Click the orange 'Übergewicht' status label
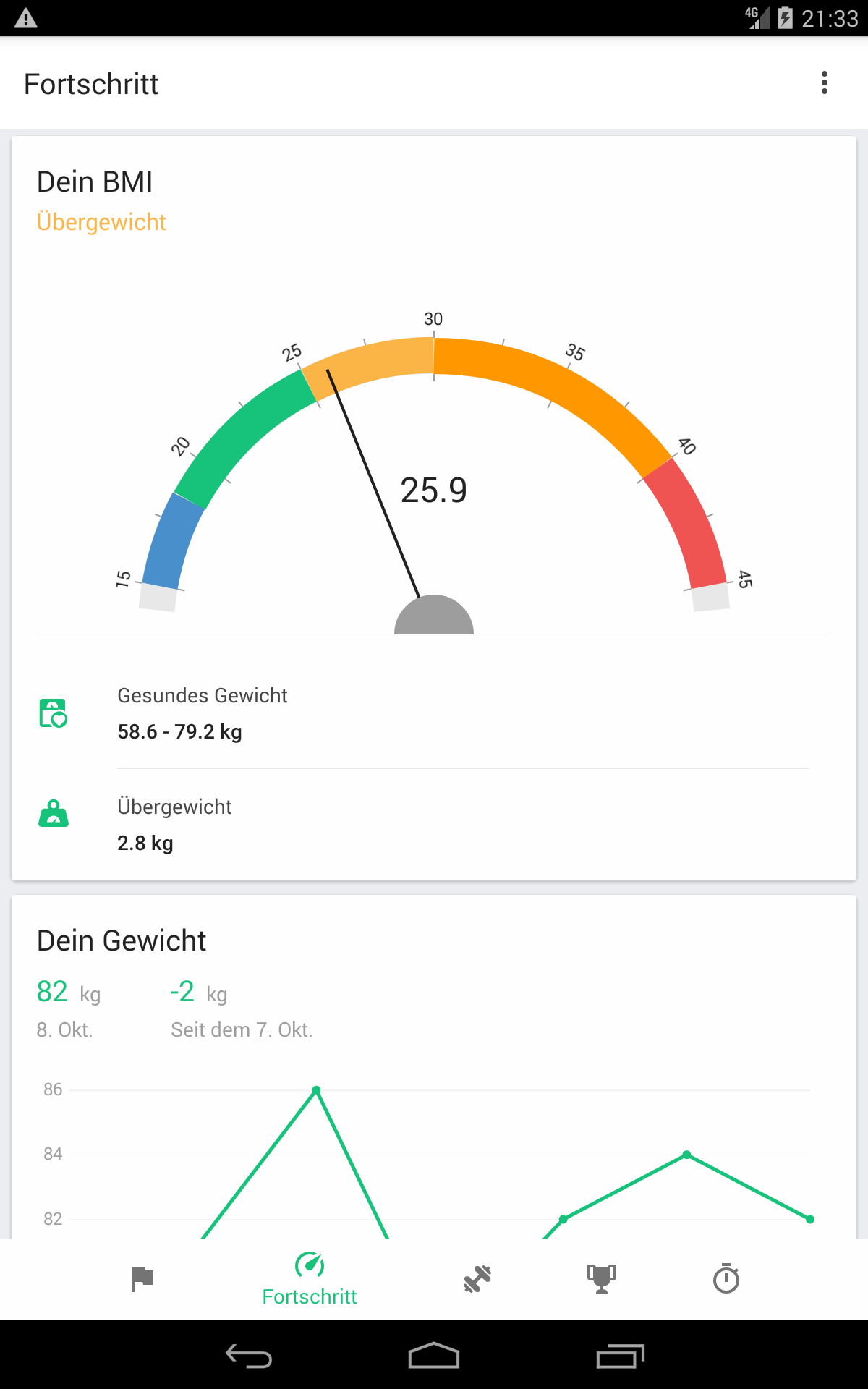Screen dimensions: 868x1389 click(x=101, y=222)
